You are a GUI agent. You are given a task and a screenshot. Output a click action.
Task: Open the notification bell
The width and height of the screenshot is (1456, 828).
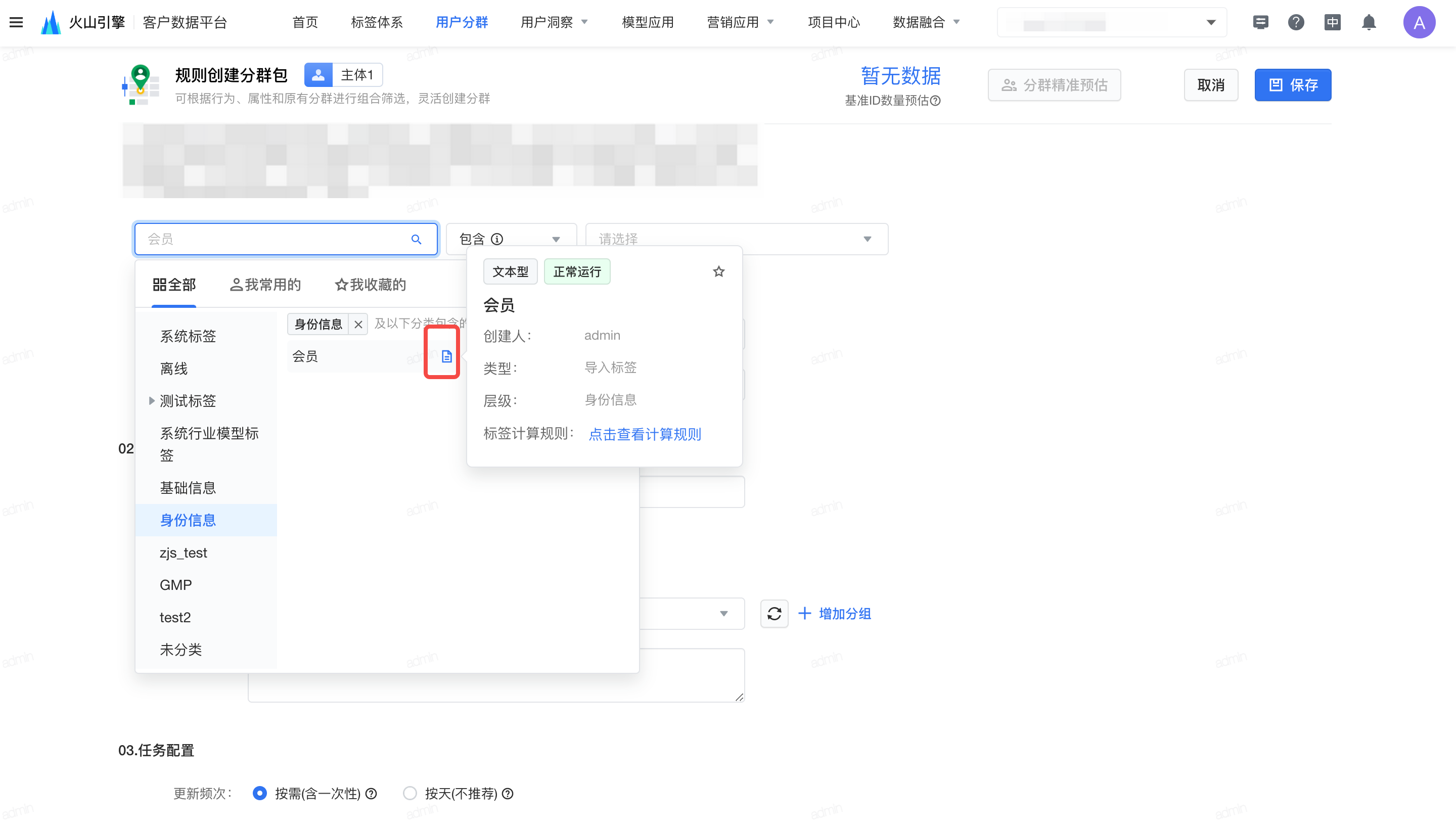1369,22
